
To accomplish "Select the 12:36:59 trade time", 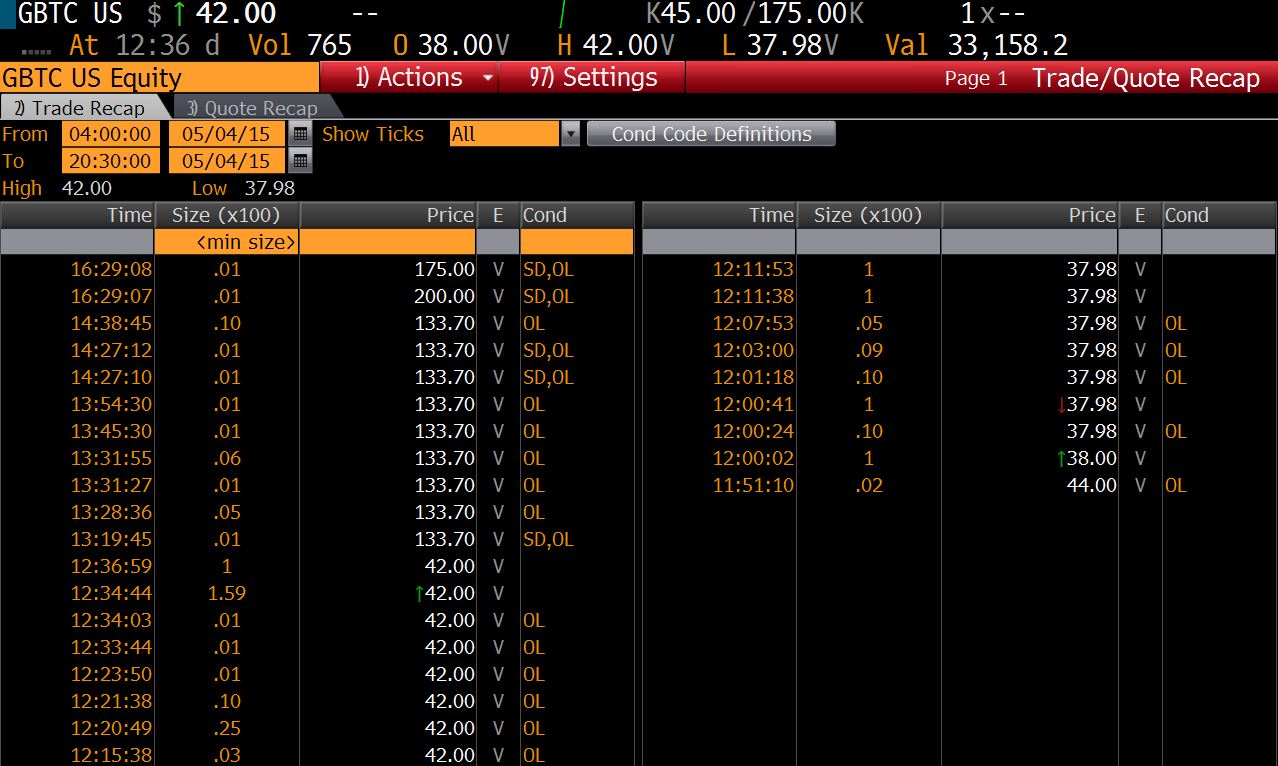I will (111, 566).
